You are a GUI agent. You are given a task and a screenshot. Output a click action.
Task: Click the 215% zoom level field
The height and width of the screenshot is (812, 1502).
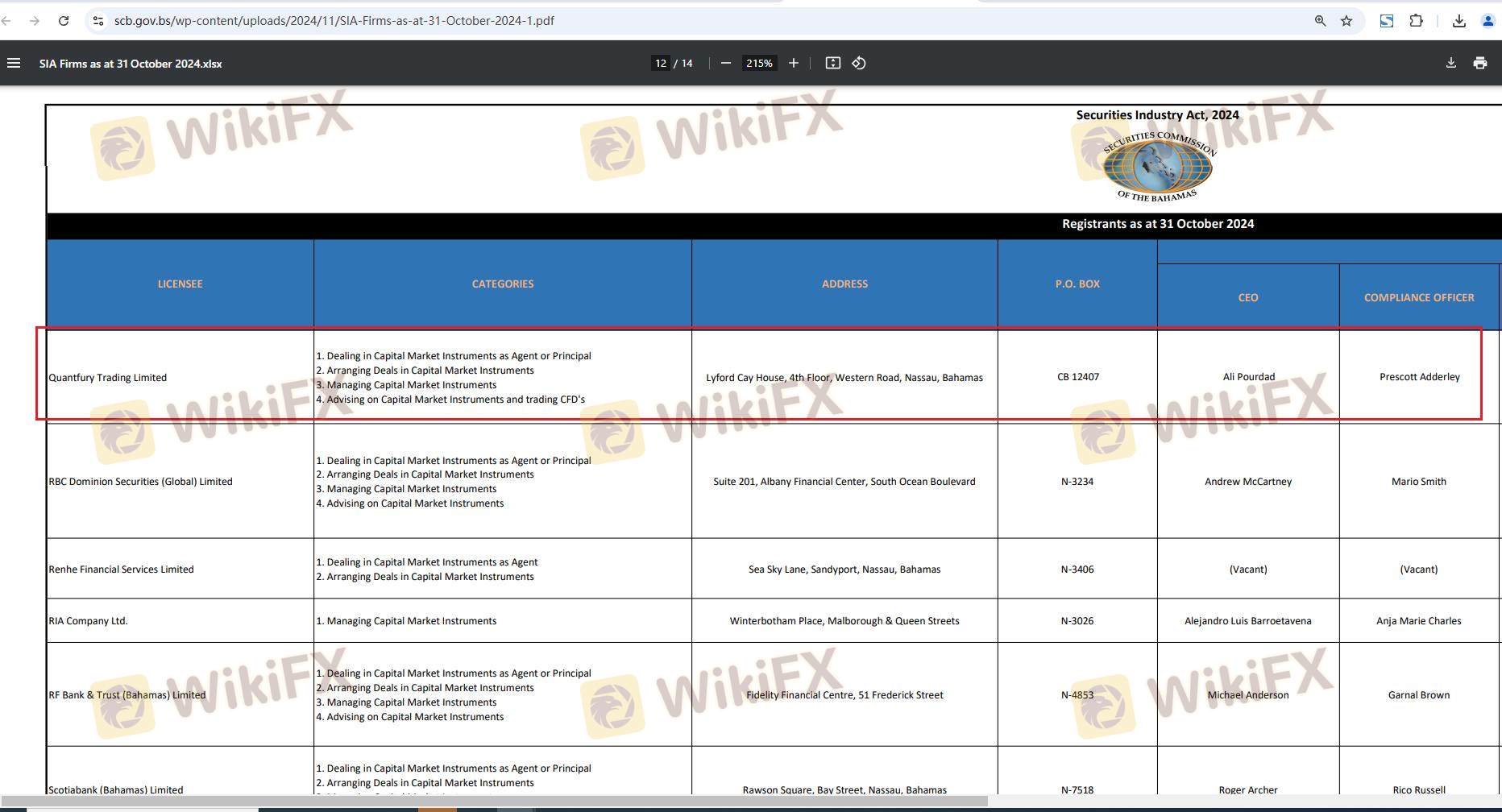pyautogui.click(x=759, y=63)
